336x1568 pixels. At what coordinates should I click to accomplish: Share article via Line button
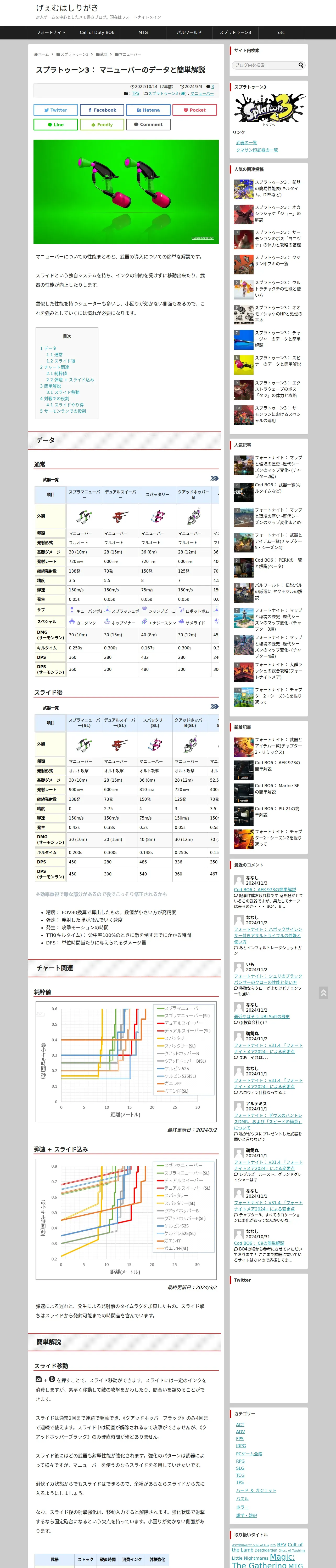pyautogui.click(x=55, y=124)
